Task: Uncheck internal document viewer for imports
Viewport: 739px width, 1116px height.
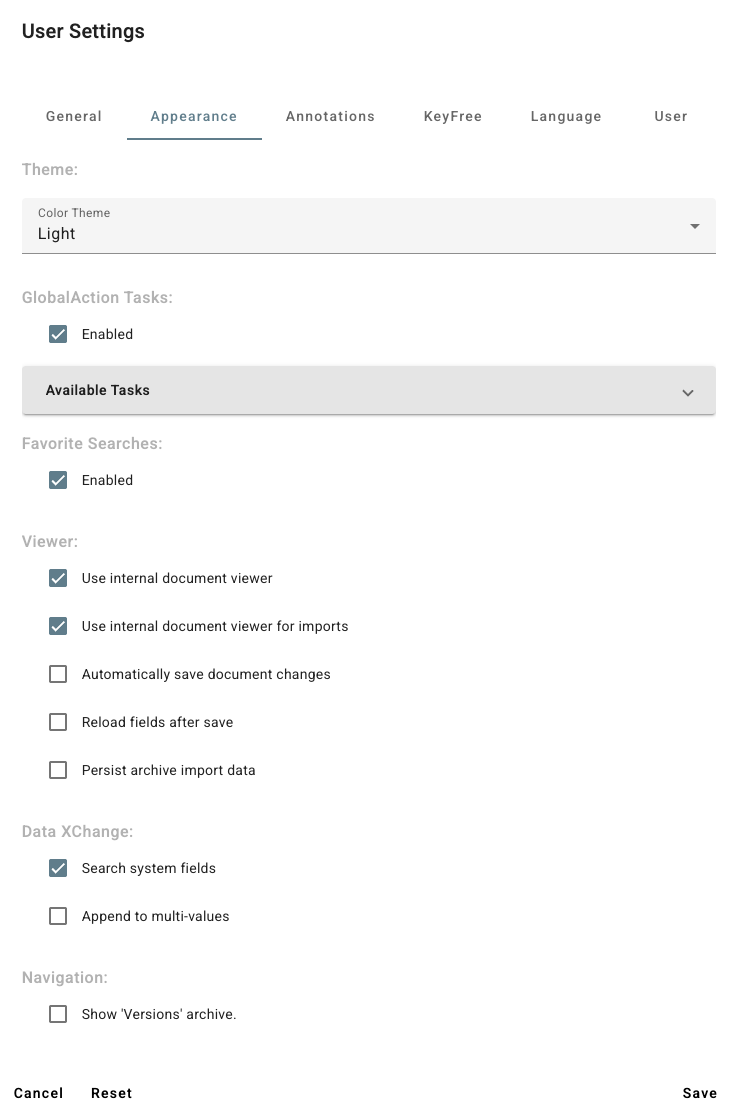Action: click(58, 626)
